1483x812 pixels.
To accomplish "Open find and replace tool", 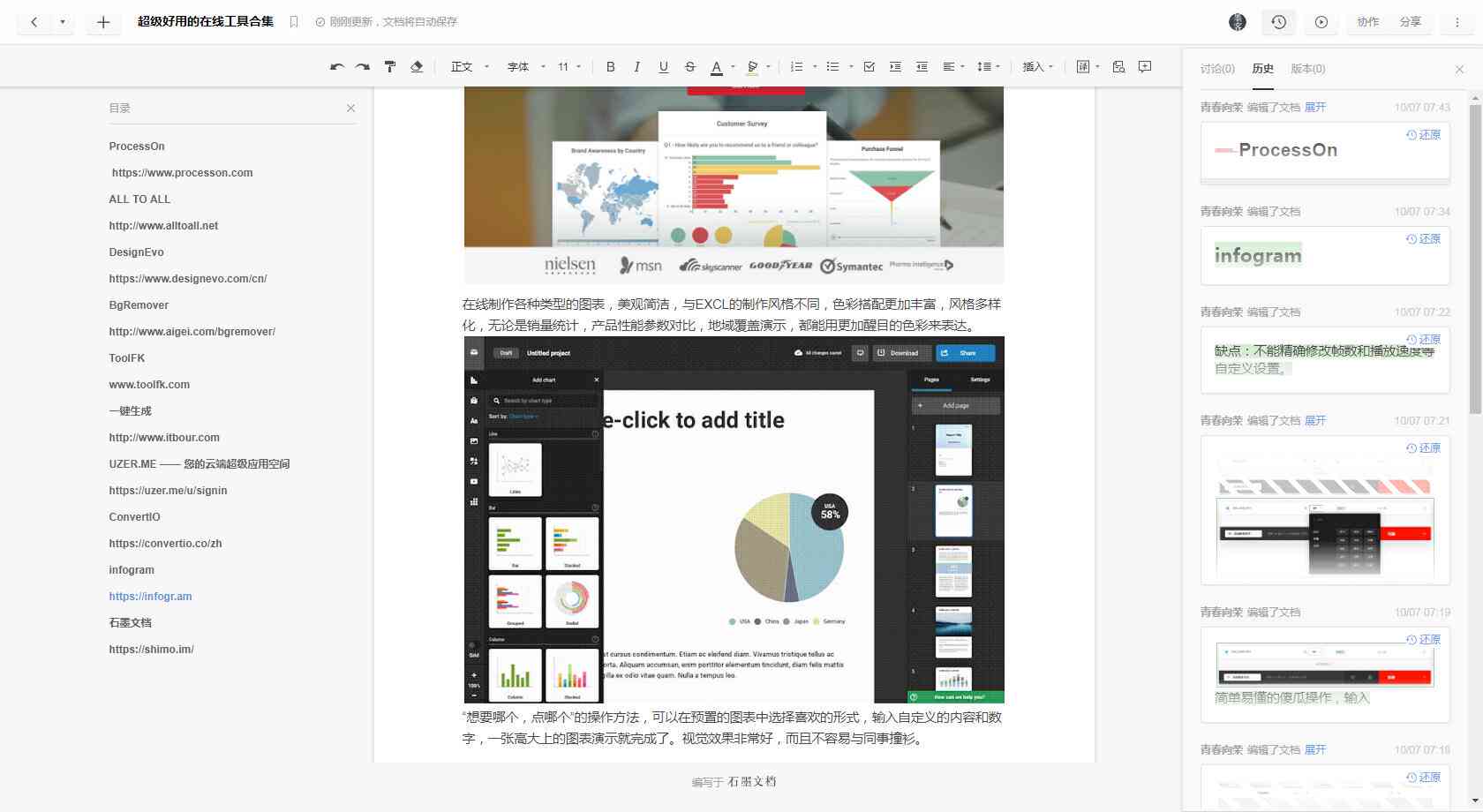I will click(1118, 67).
